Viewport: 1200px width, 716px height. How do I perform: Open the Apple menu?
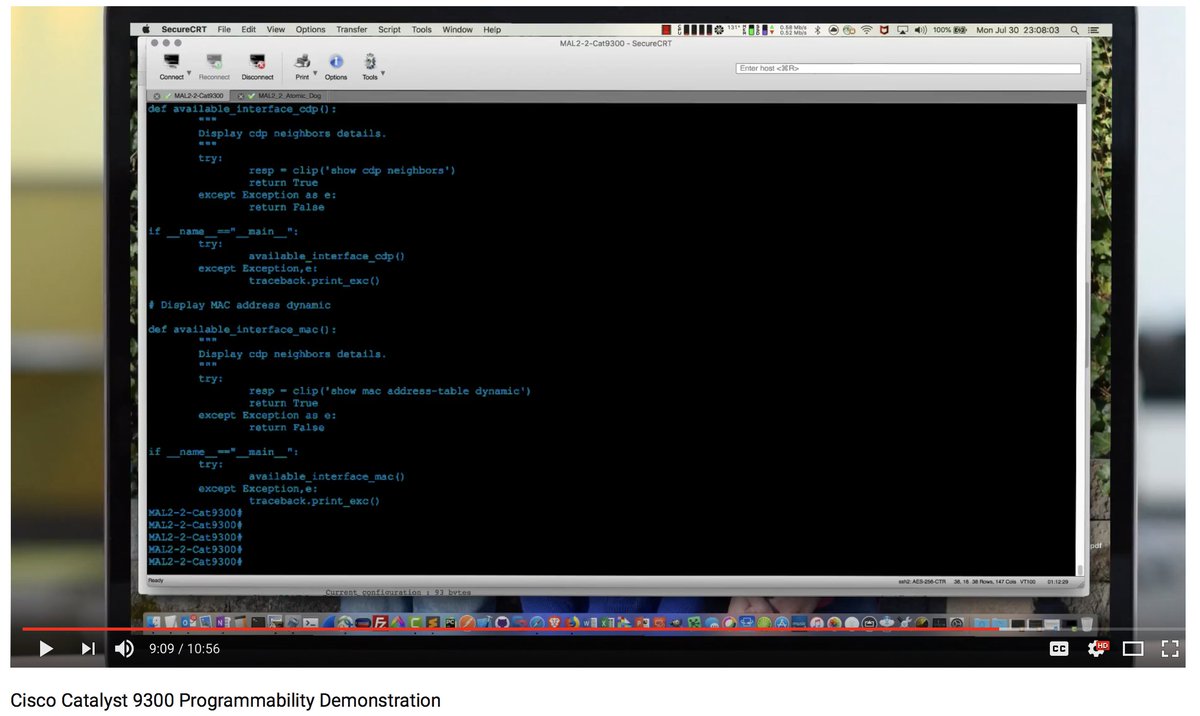pyautogui.click(x=145, y=30)
